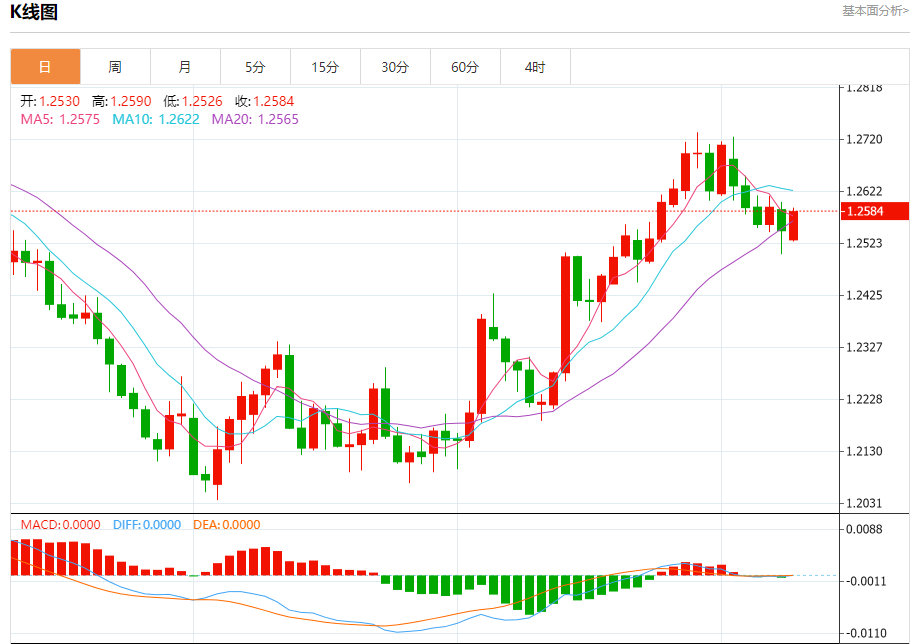Screen dimensions: 916x644
Task: Open the 4时 interval tab
Action: (535, 67)
